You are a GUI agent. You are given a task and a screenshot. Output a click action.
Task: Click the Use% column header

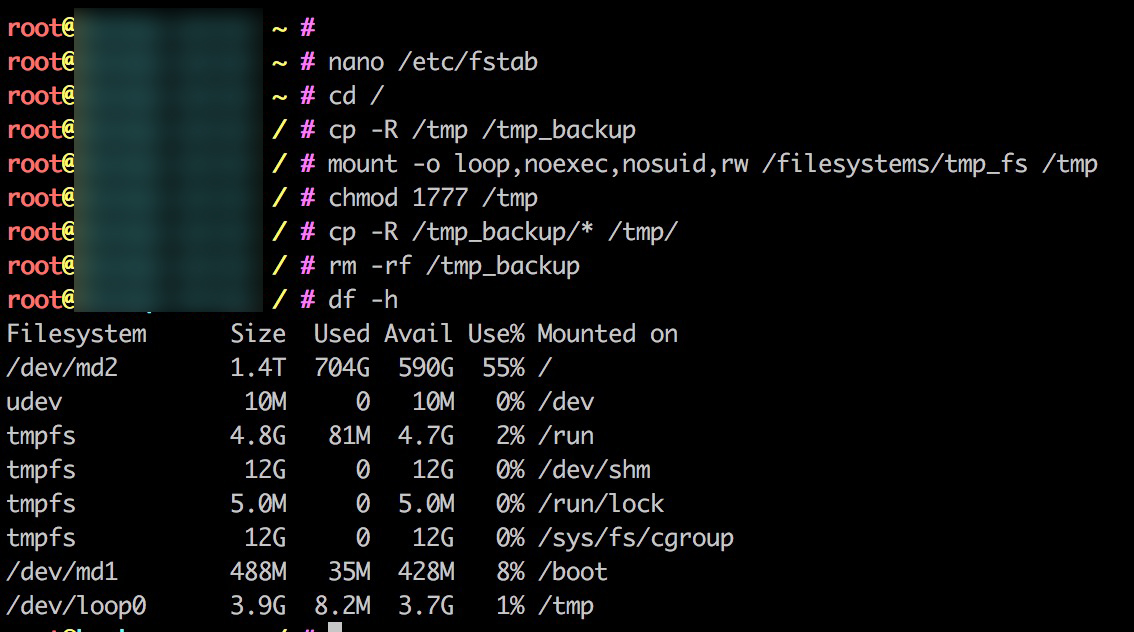[x=496, y=334]
